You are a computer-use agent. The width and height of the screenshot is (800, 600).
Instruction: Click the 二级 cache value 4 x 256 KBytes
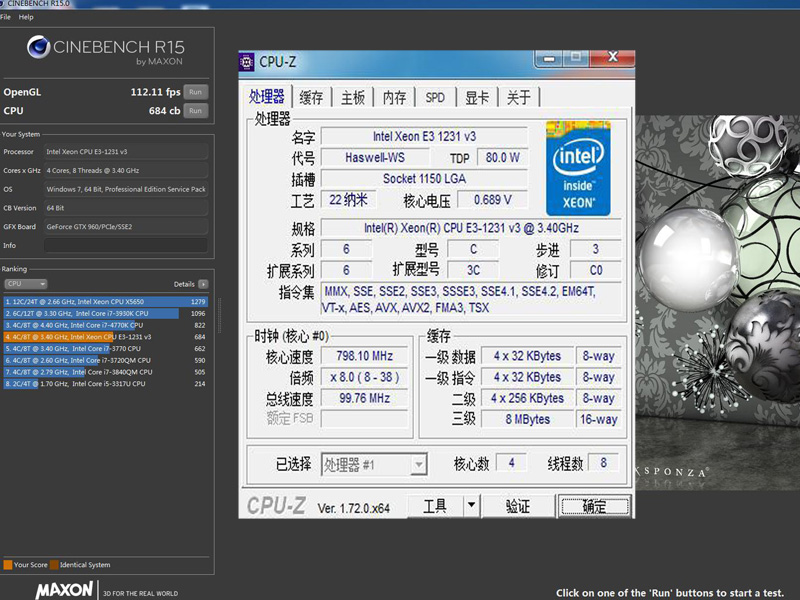click(528, 398)
